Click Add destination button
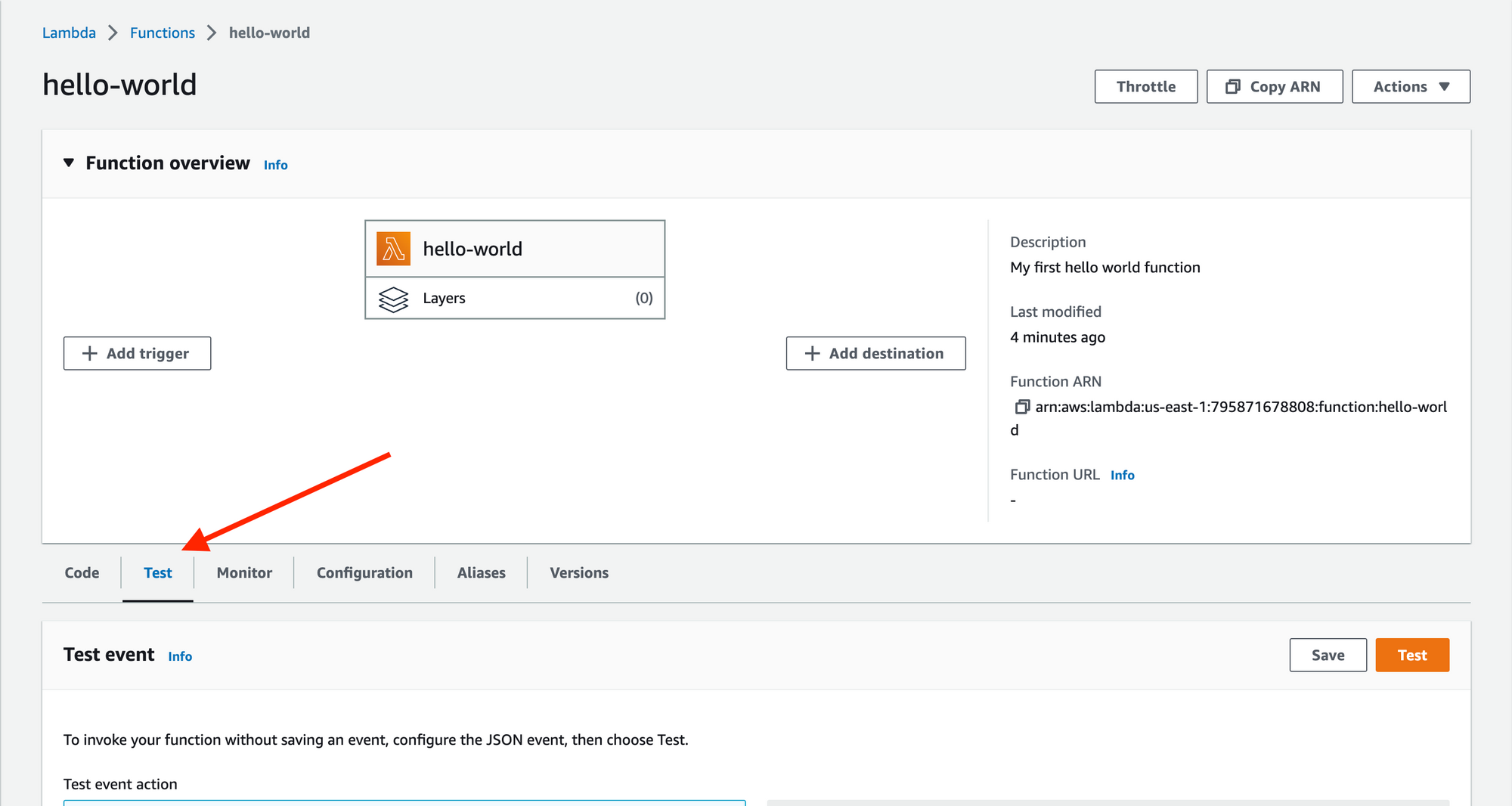 pyautogui.click(x=875, y=353)
